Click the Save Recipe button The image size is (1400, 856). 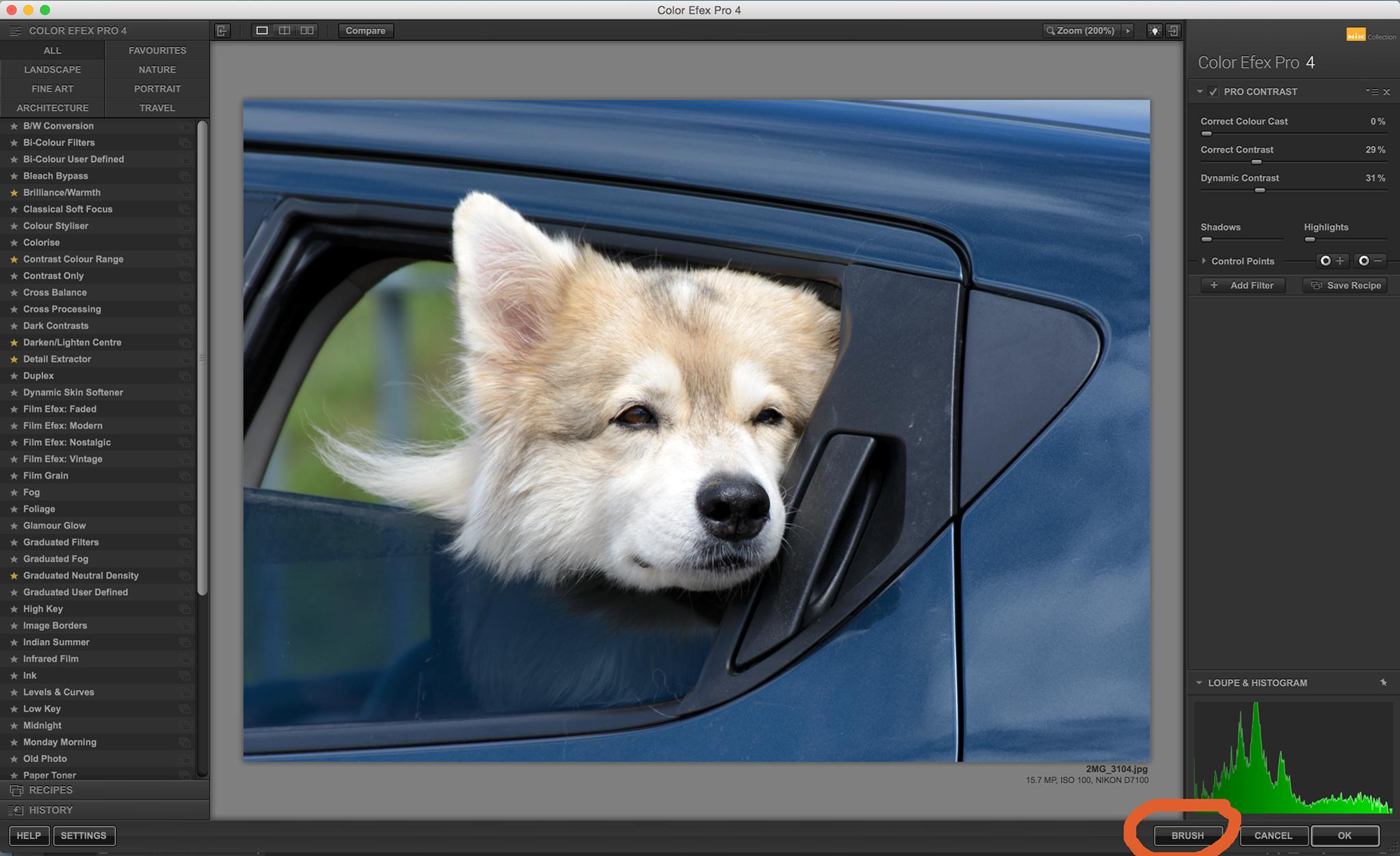click(1345, 286)
